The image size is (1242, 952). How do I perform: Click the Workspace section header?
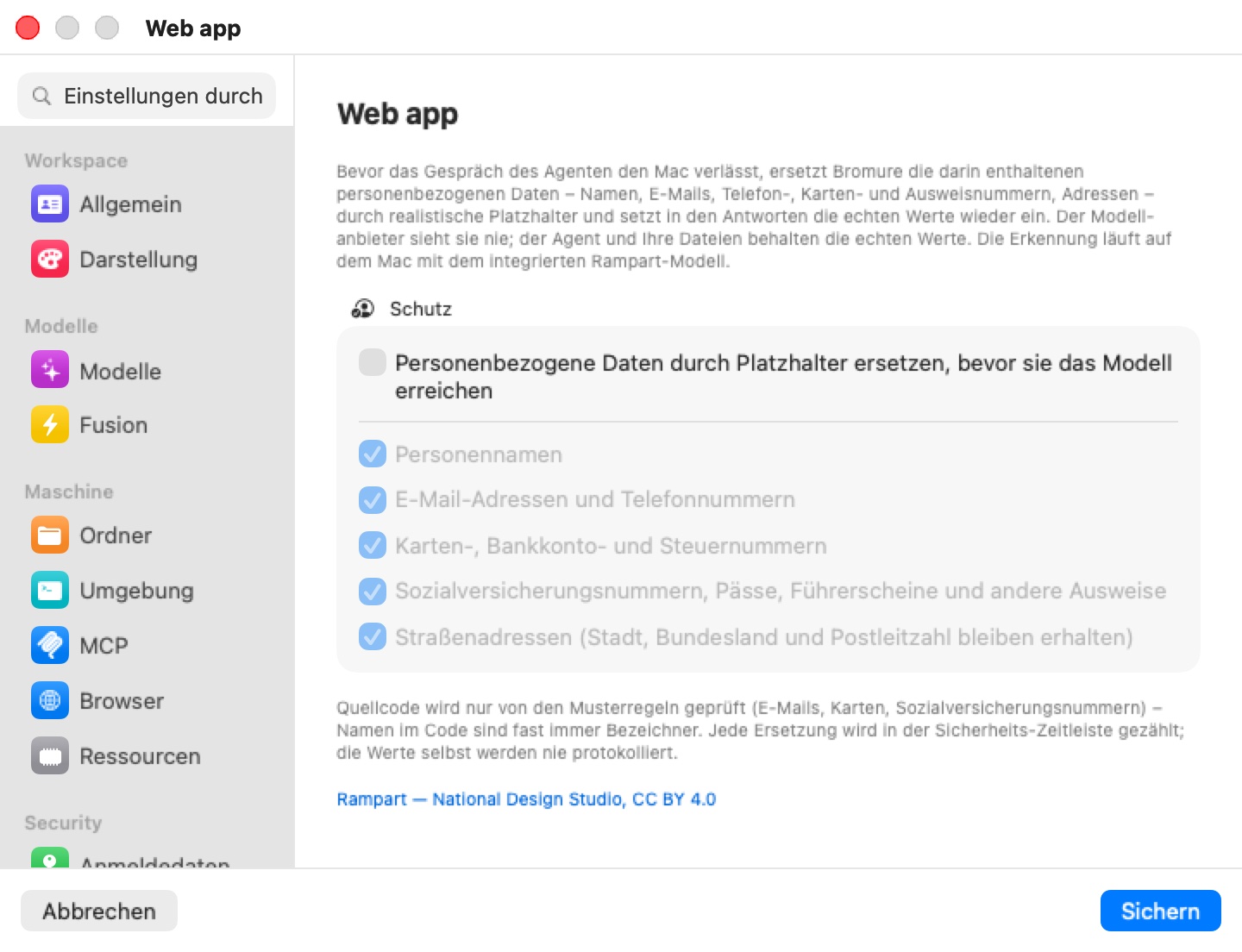click(76, 160)
